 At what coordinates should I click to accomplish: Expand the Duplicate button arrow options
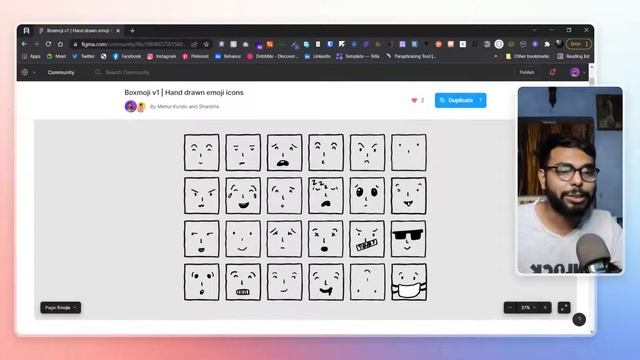(481, 100)
